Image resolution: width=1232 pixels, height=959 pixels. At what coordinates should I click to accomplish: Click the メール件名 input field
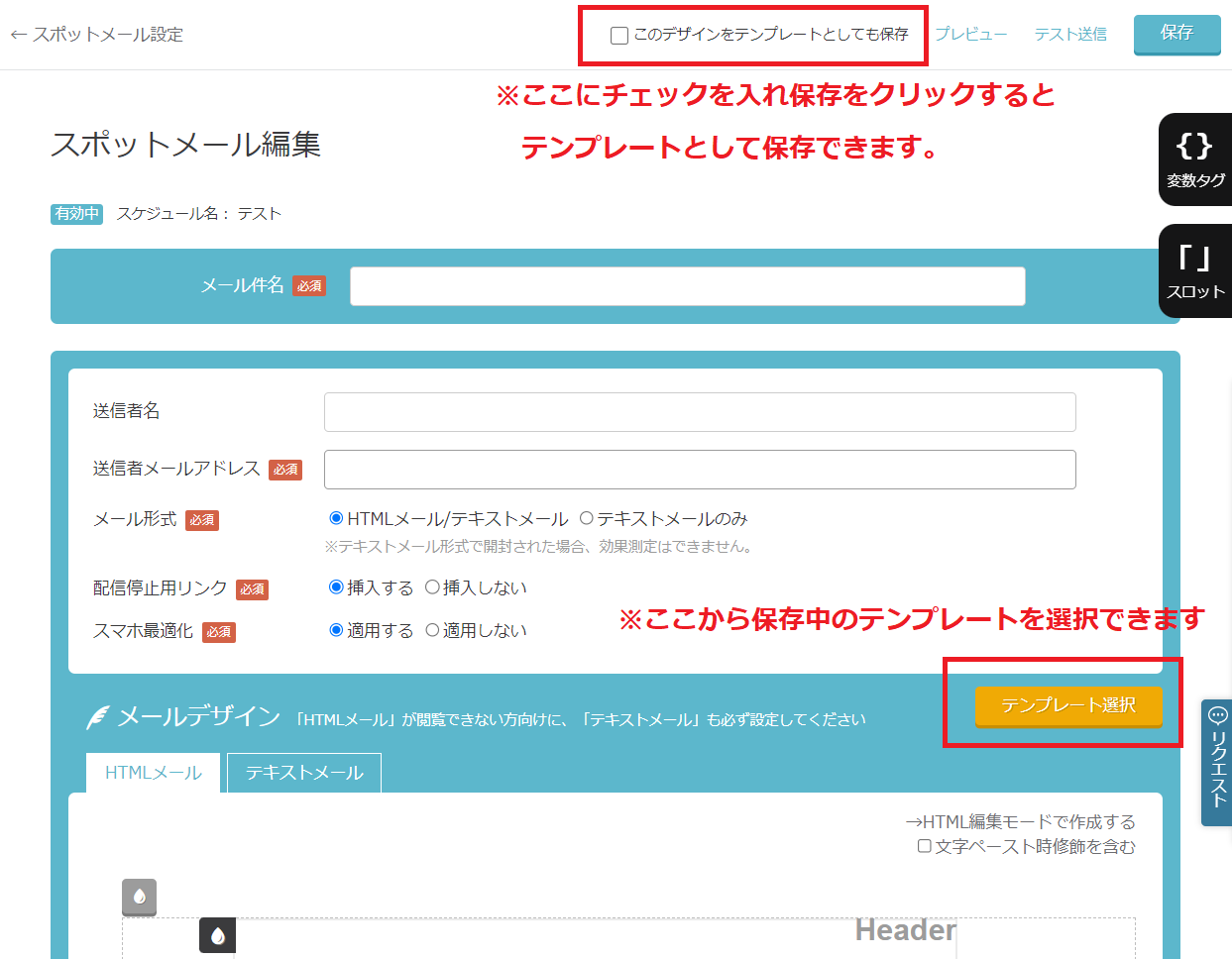(687, 286)
